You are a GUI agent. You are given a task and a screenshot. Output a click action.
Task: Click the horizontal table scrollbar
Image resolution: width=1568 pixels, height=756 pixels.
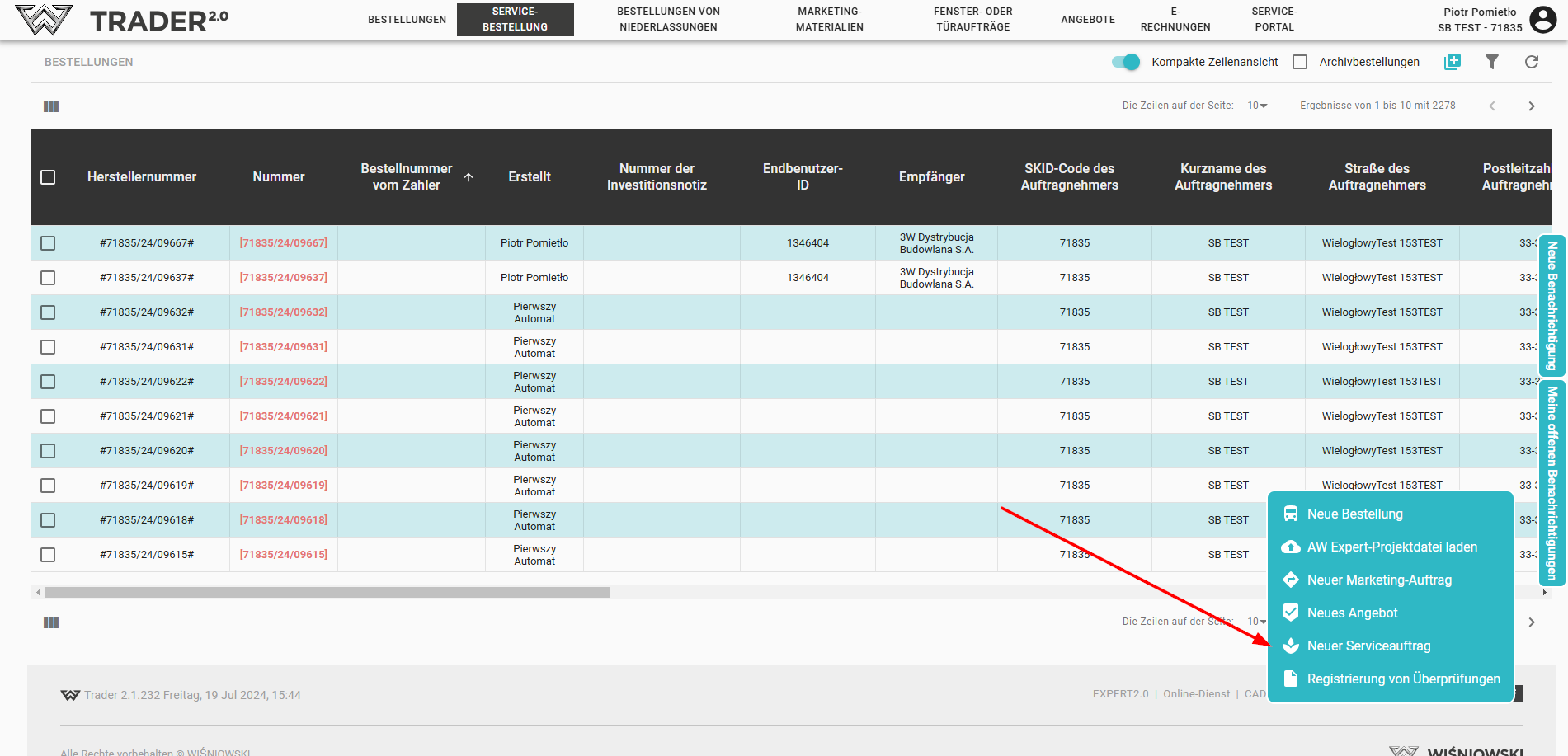point(327,592)
